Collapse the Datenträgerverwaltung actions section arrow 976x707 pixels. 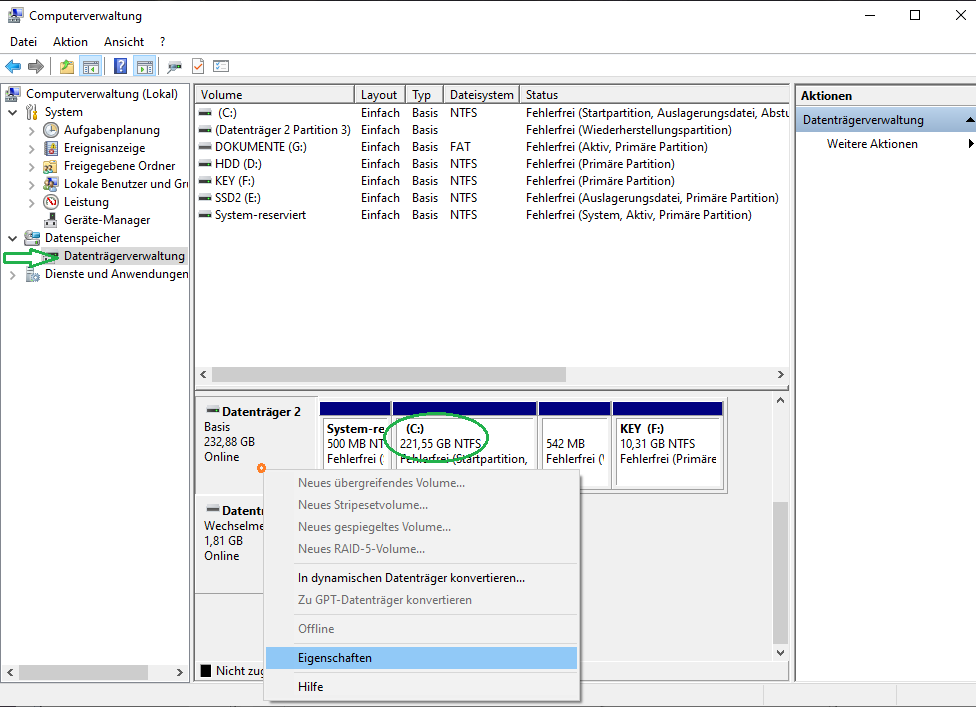click(x=970, y=119)
